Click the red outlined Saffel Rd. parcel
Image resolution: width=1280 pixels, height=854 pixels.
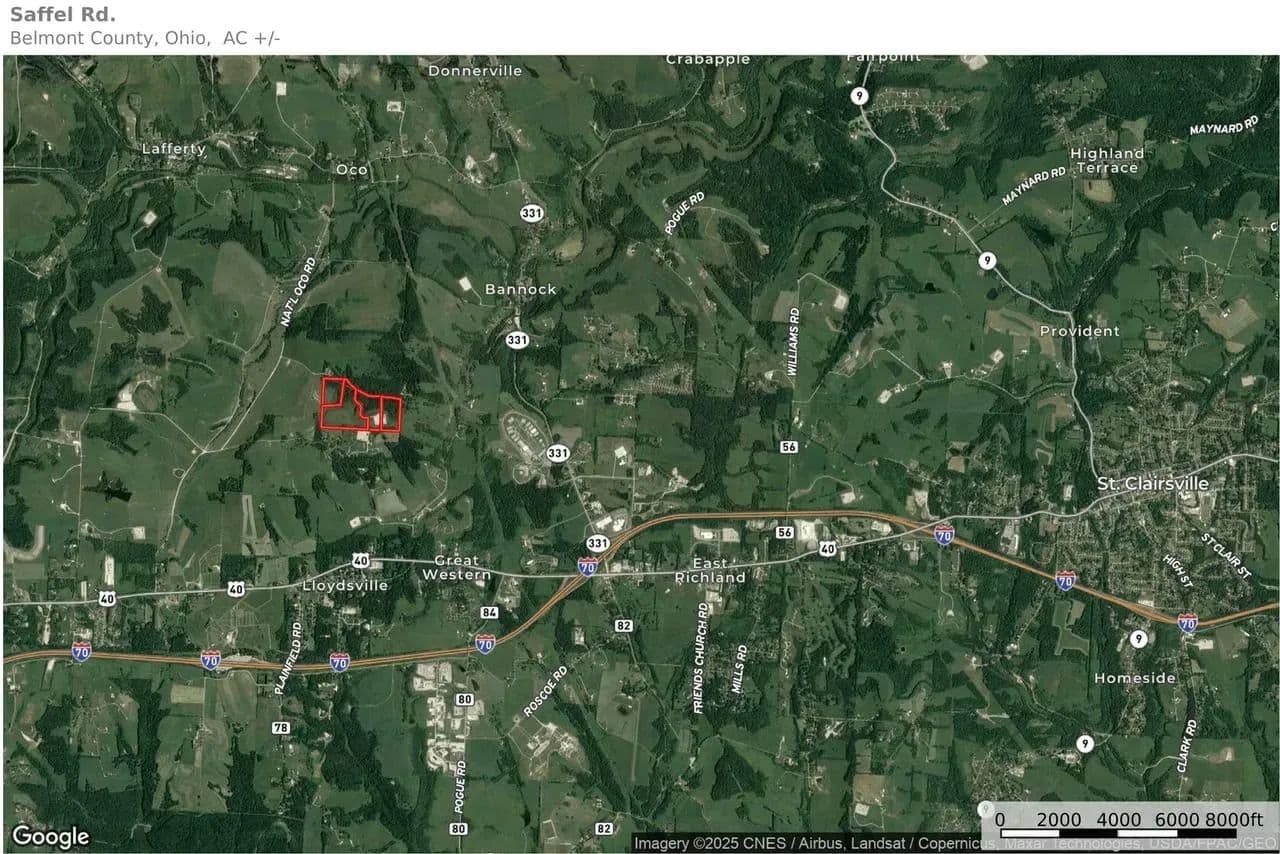click(x=360, y=405)
